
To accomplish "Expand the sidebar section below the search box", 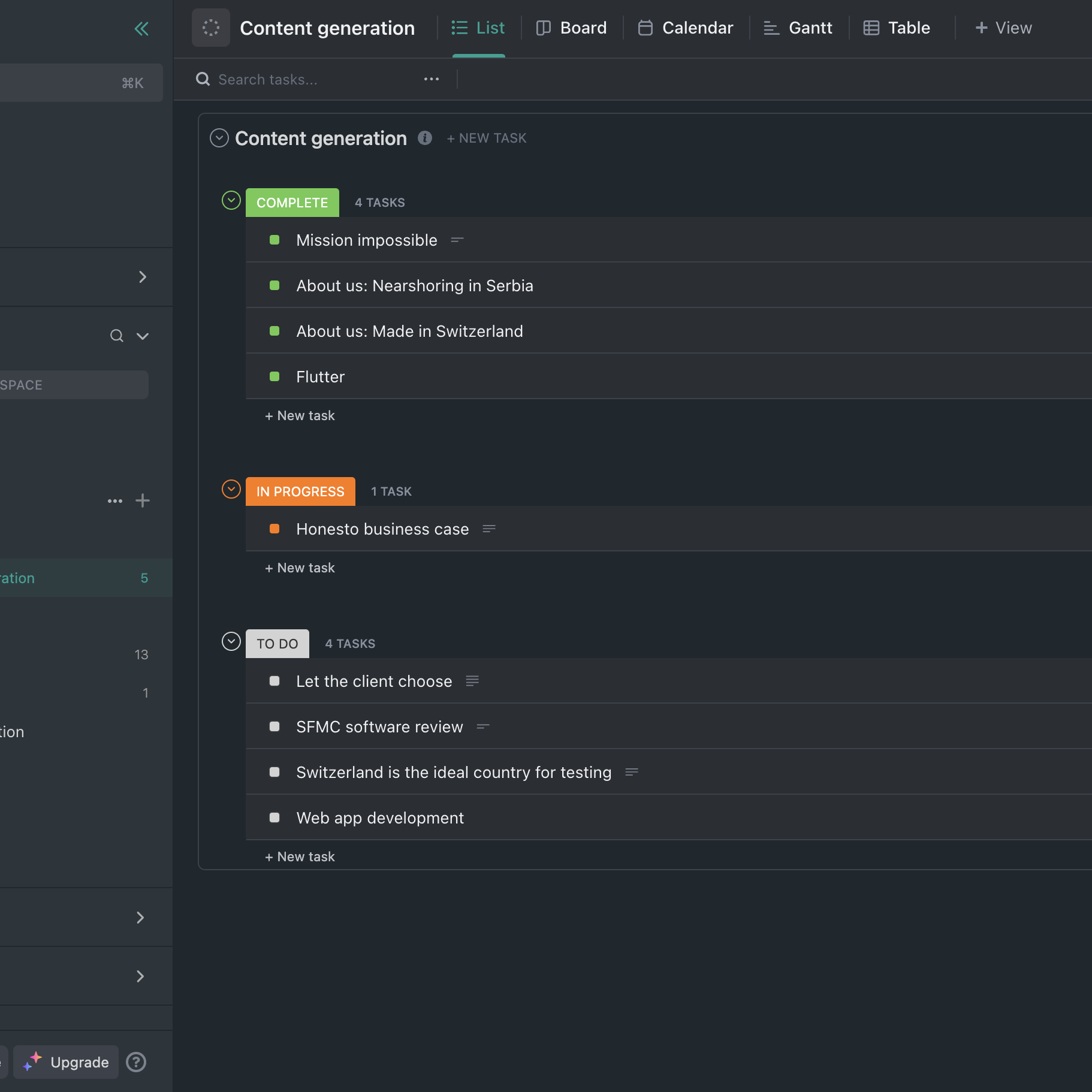I will [x=142, y=277].
